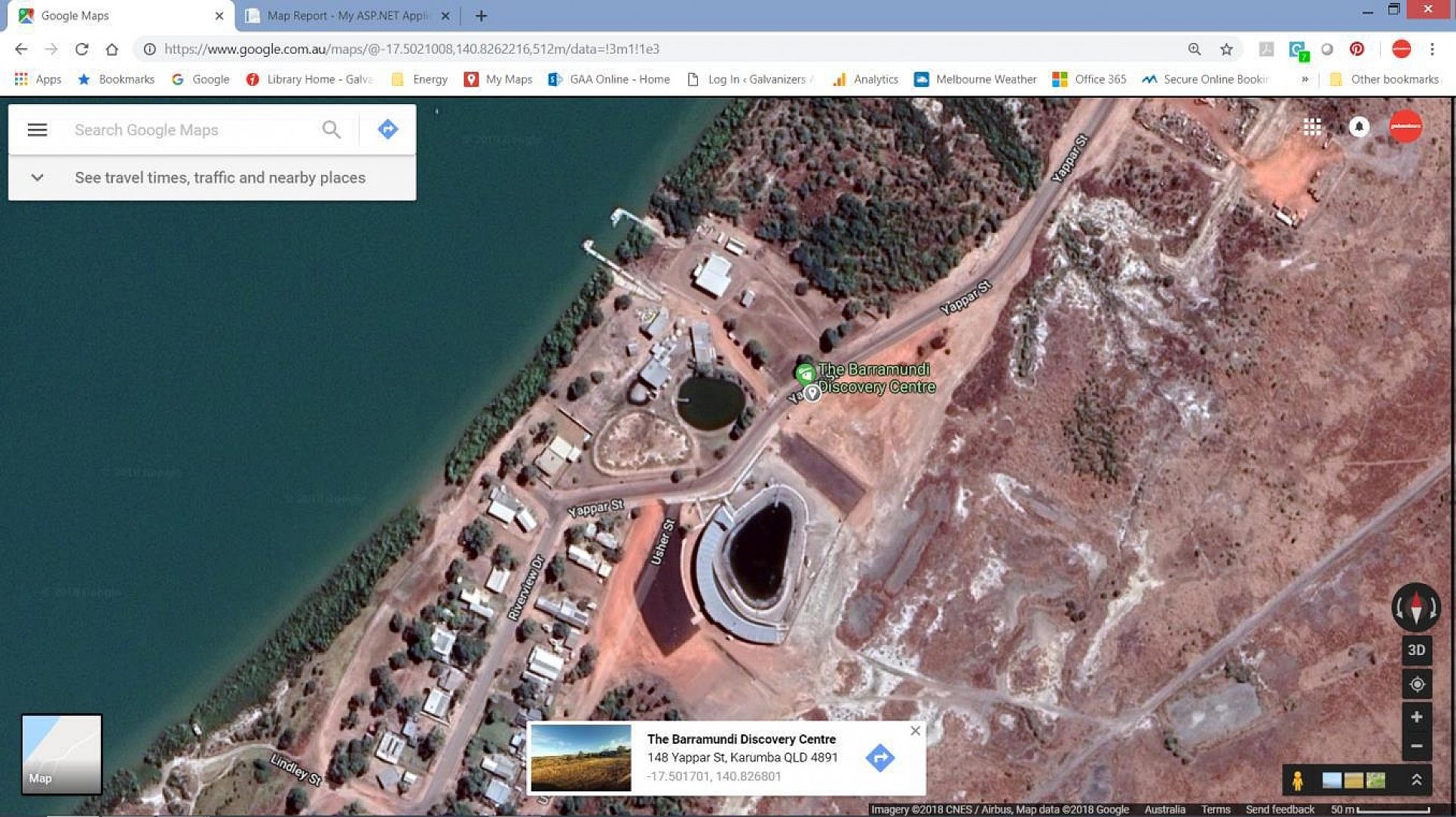Click the Send feedback link
1456x817 pixels.
point(1280,809)
